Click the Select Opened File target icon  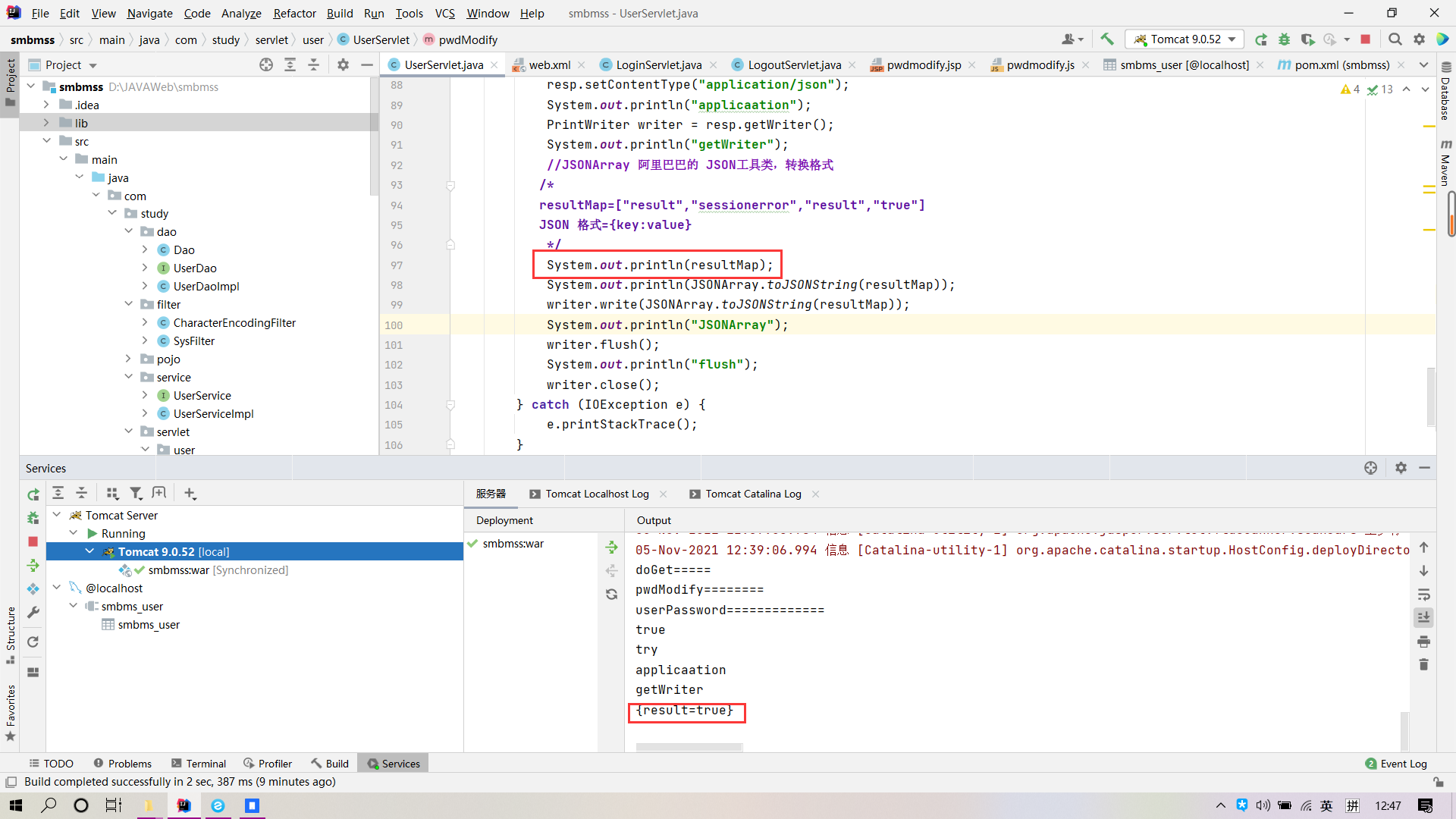[265, 65]
